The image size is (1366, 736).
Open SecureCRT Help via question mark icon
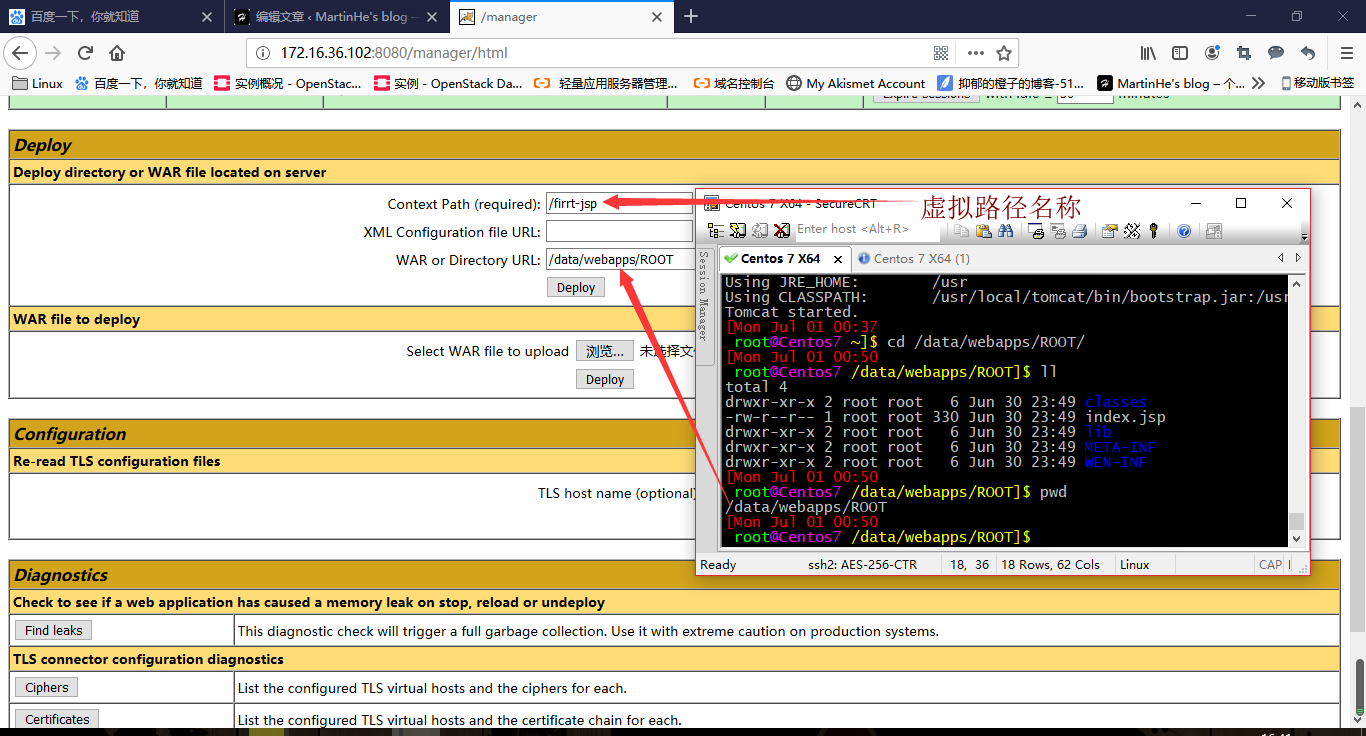(x=1184, y=231)
